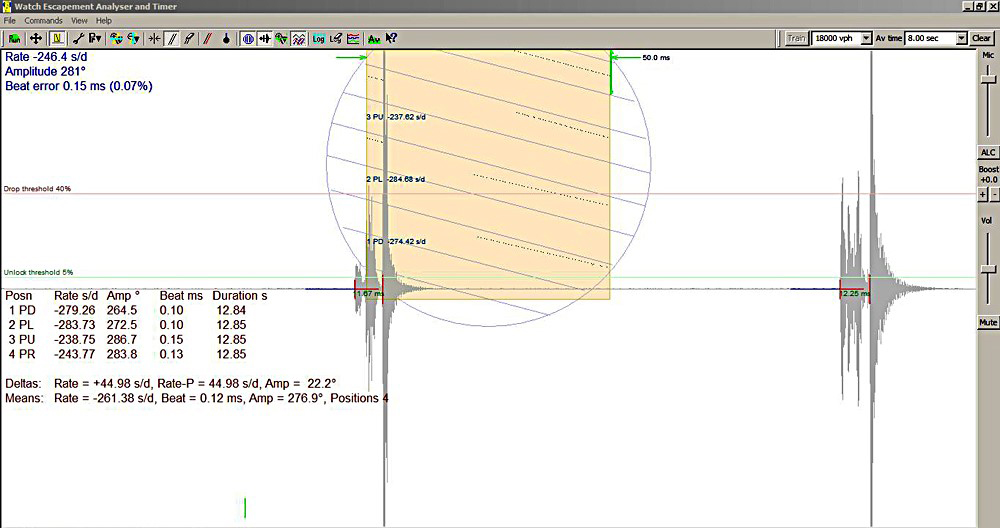Open the wrench settings tool
The image size is (1000, 528).
click(x=78, y=39)
